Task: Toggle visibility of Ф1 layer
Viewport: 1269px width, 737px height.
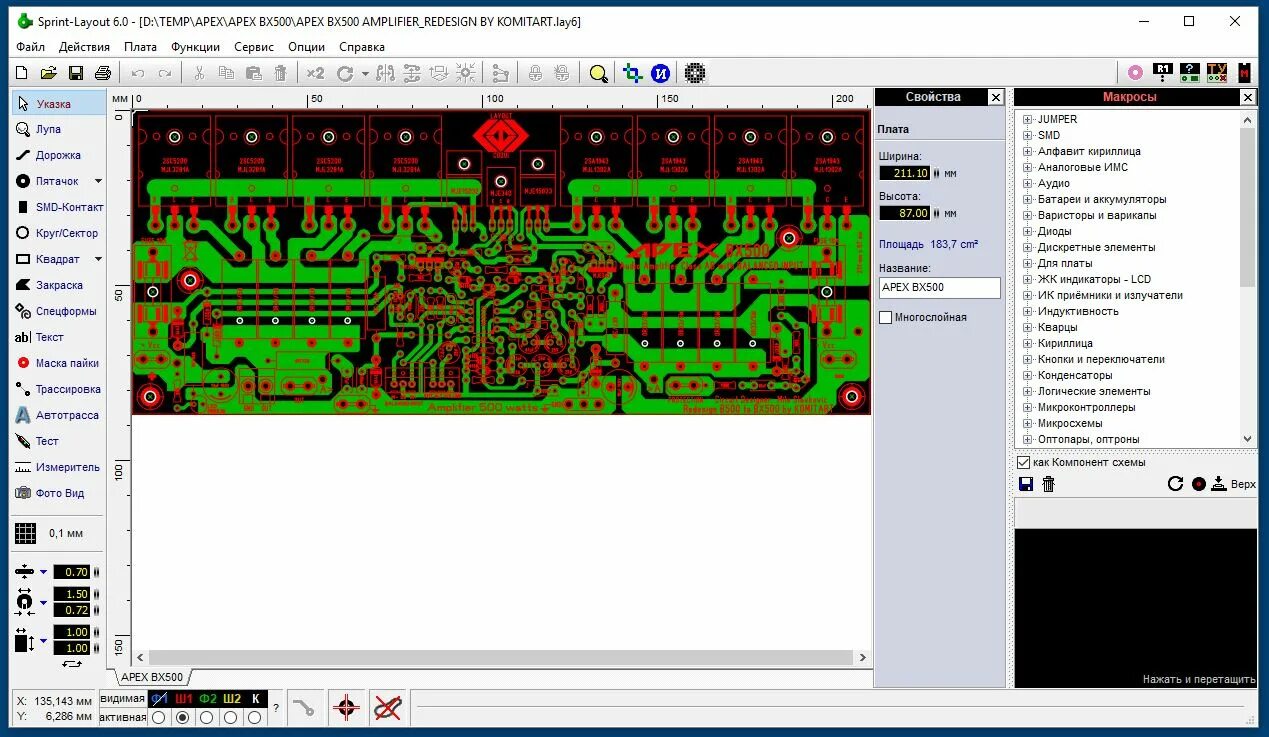Action: click(159, 698)
